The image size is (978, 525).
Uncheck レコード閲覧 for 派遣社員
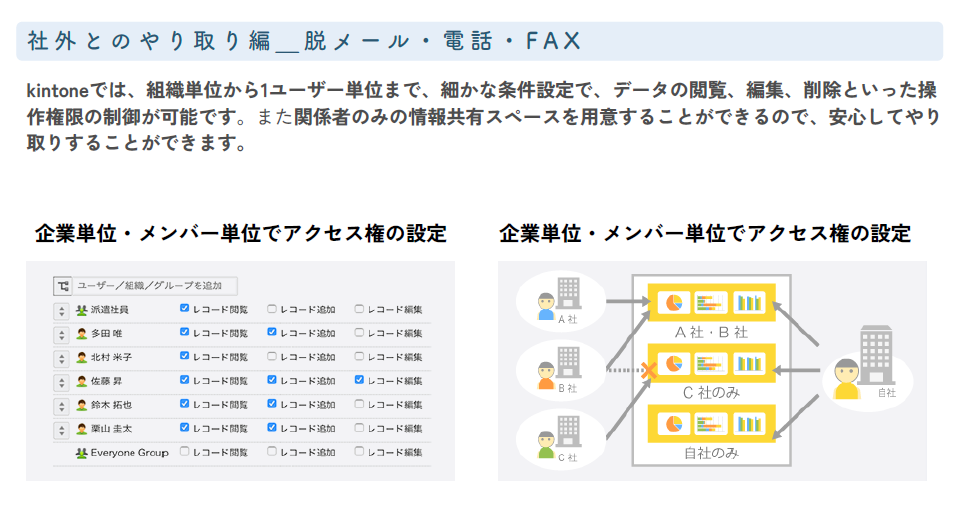(x=184, y=308)
